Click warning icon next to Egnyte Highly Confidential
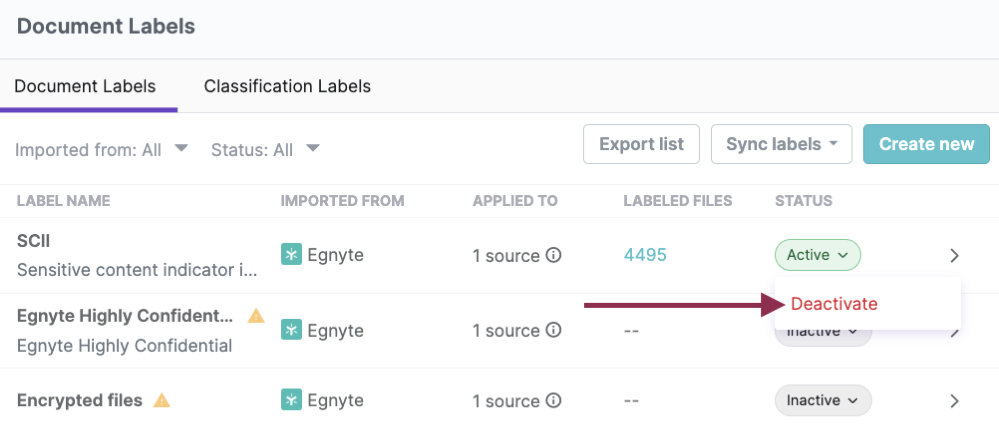Viewport: 999px width, 432px height. point(256,316)
